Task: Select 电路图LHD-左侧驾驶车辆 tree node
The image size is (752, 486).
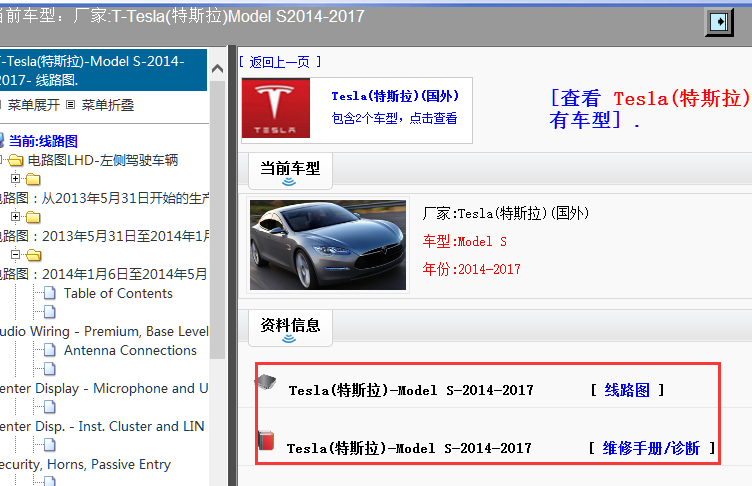Action: [103, 160]
